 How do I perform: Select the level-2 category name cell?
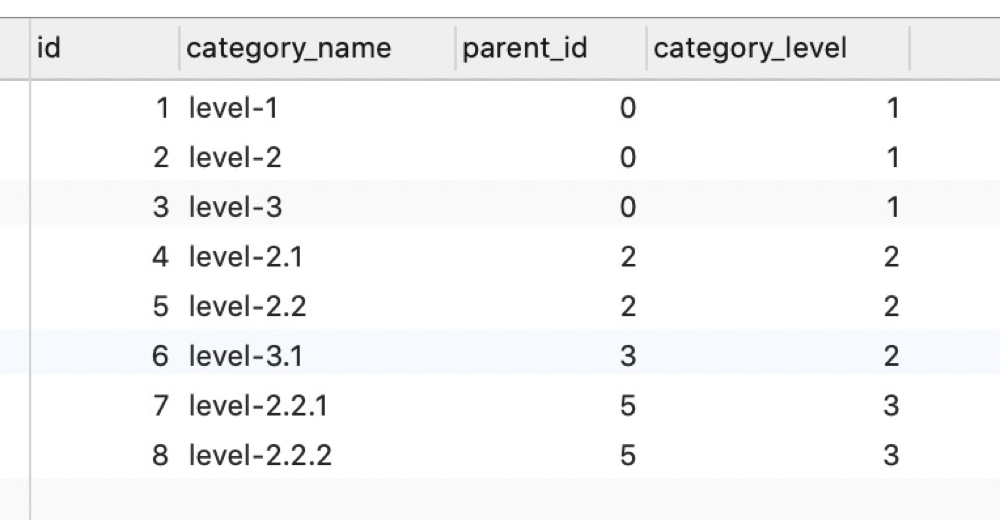(x=318, y=157)
